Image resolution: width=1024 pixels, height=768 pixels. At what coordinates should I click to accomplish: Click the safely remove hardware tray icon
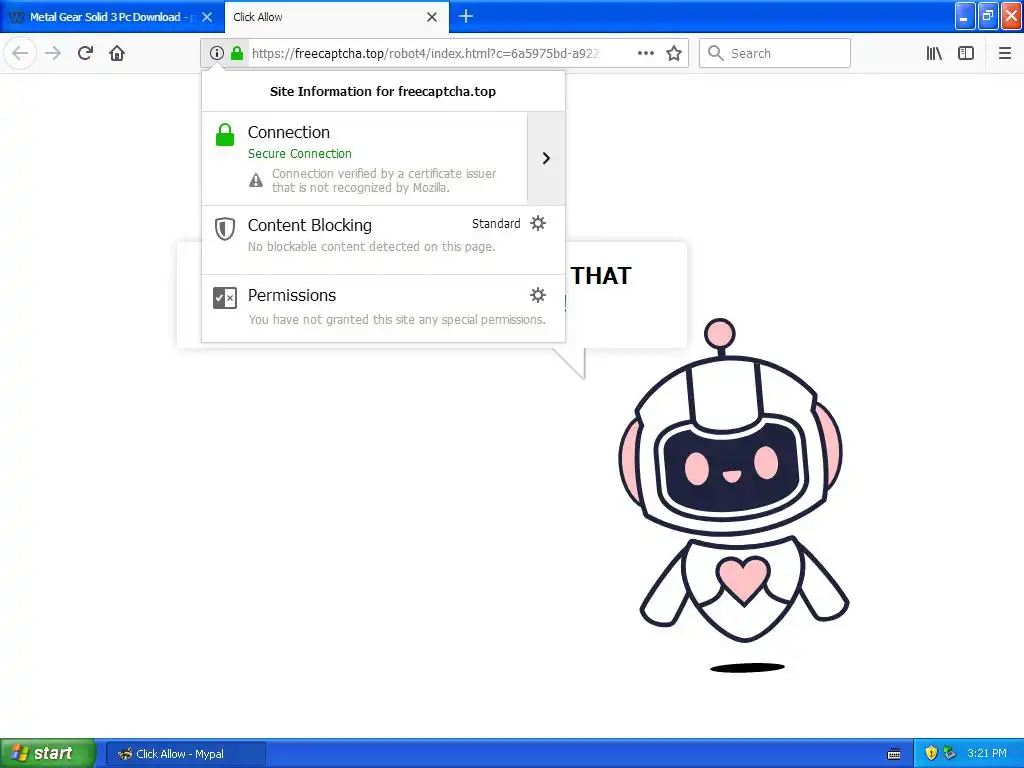pyautogui.click(x=950, y=753)
